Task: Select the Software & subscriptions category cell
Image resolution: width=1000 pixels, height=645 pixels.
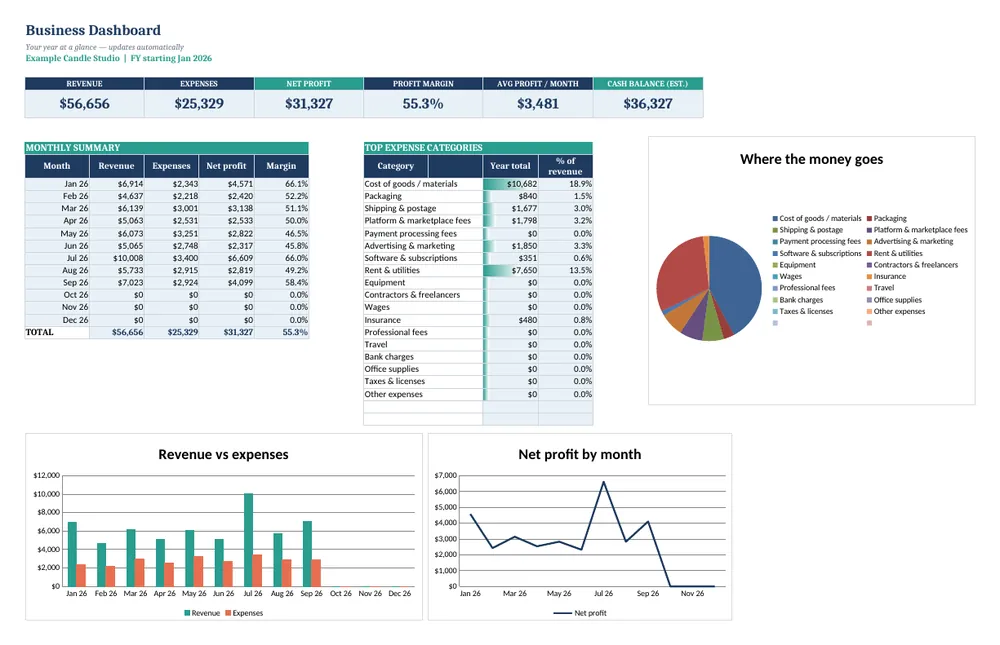Action: [x=423, y=258]
